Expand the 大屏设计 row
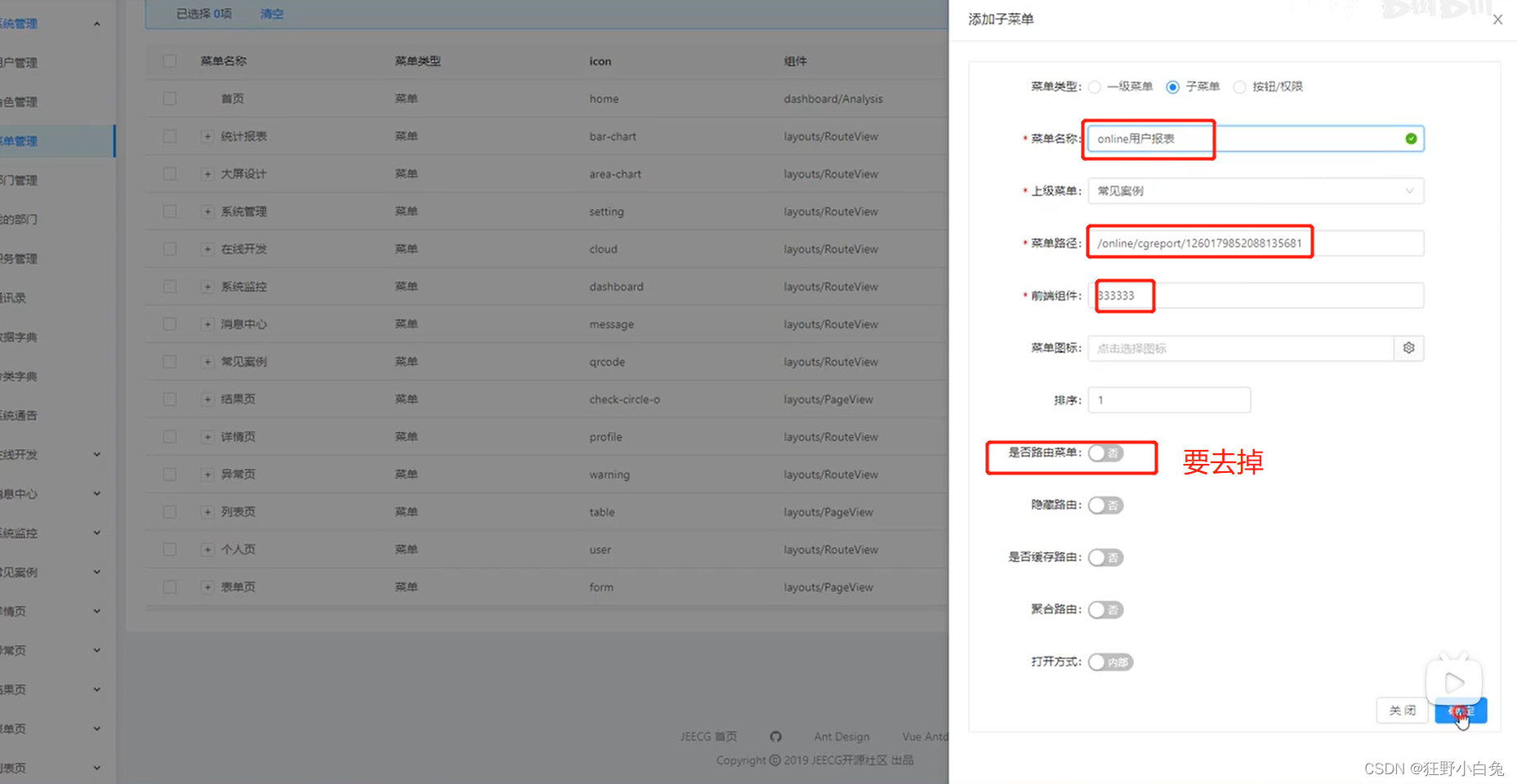The height and width of the screenshot is (784, 1517). point(207,174)
